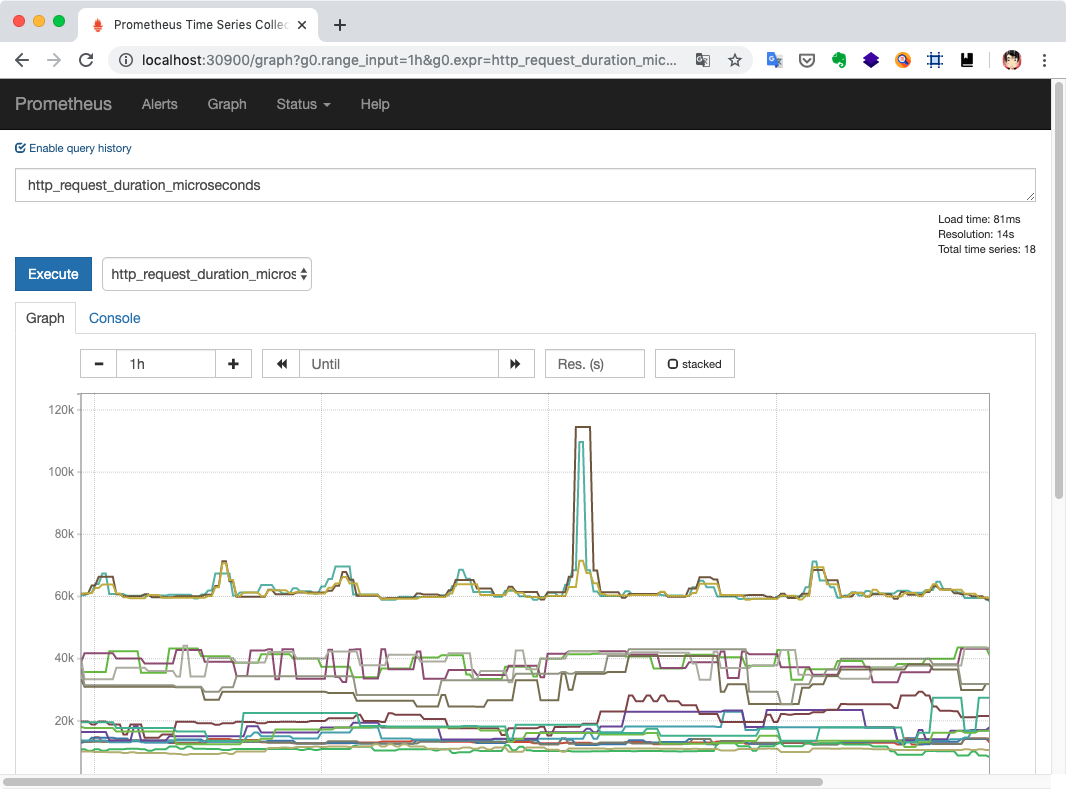Toggle Enable query history
The height and width of the screenshot is (789, 1066).
pyautogui.click(x=73, y=148)
